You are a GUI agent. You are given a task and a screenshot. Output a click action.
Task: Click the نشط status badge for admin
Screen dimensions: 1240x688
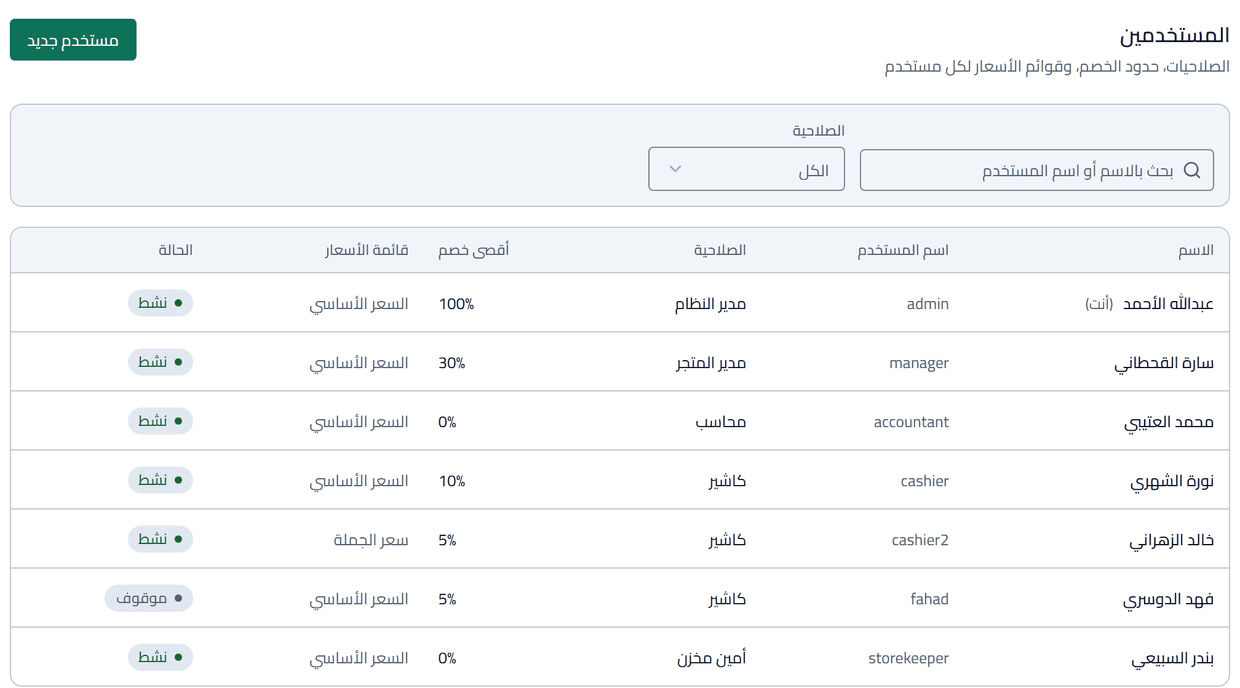tap(160, 303)
